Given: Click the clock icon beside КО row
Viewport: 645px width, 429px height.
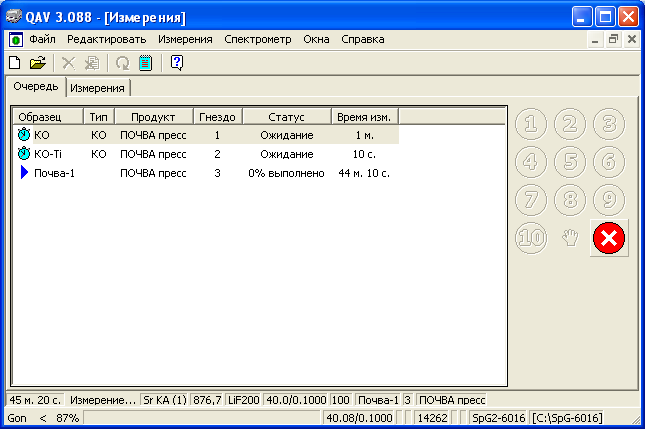Looking at the screenshot, I should pyautogui.click(x=24, y=134).
